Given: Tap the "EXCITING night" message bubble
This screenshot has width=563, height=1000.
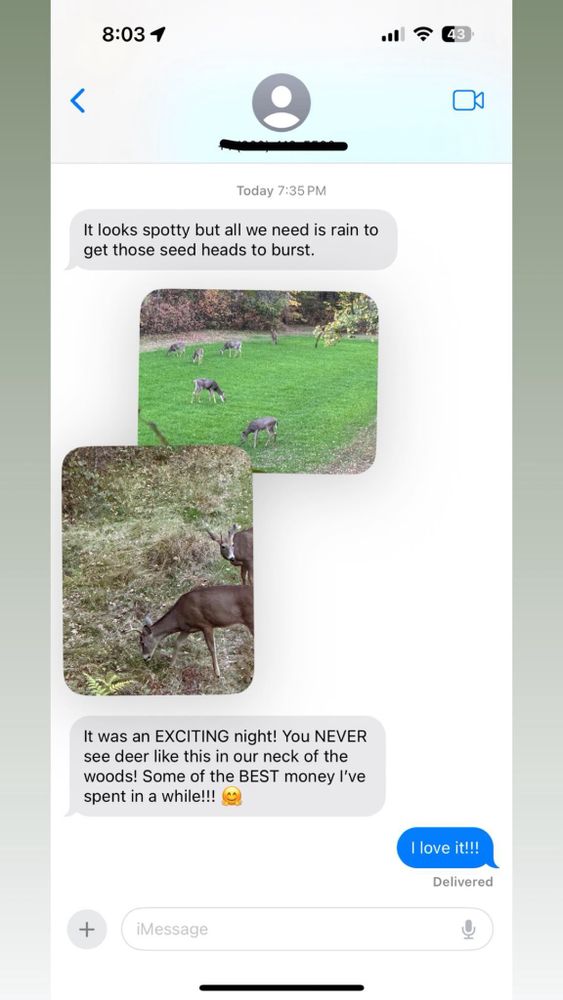Looking at the screenshot, I should point(226,766).
